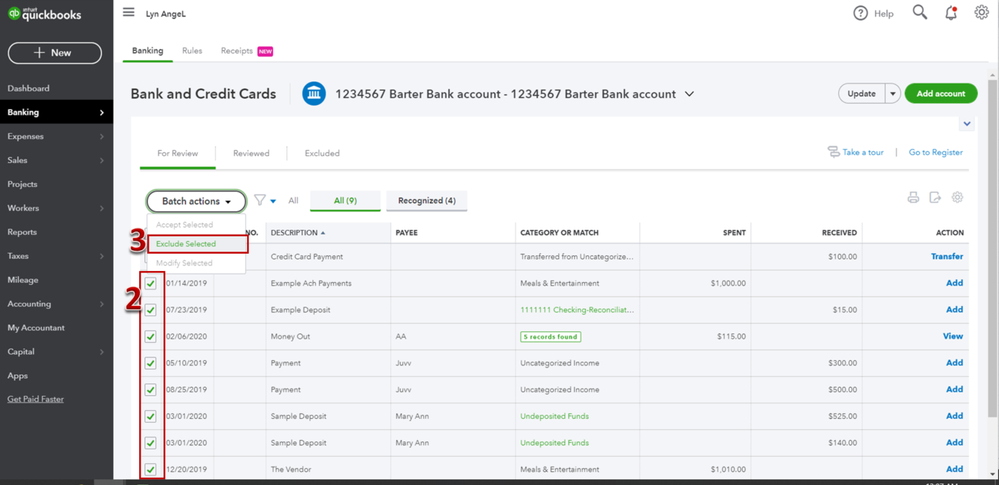The height and width of the screenshot is (485, 999).
Task: Click the 5 records found badge
Action: click(x=551, y=337)
